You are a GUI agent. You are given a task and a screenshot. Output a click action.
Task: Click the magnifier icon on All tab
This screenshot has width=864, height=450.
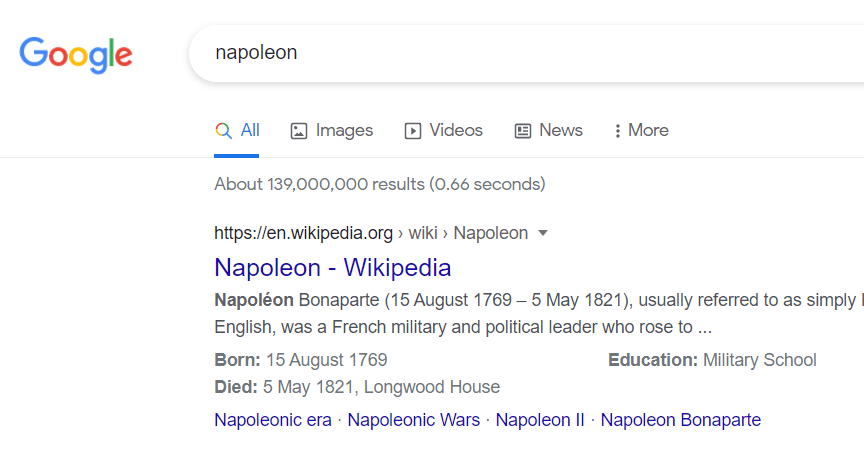click(223, 131)
